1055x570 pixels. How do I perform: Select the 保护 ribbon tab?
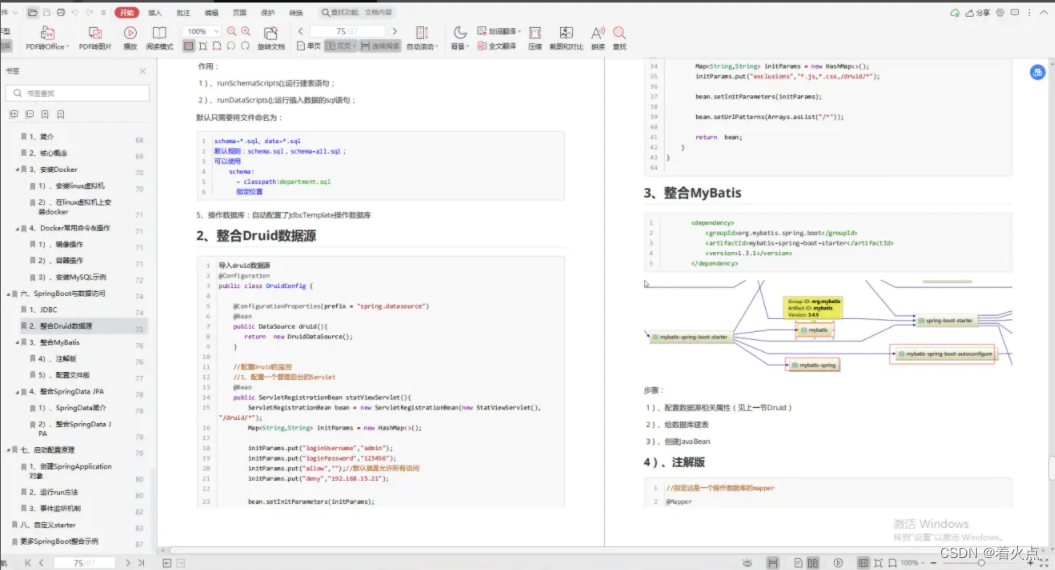(268, 13)
